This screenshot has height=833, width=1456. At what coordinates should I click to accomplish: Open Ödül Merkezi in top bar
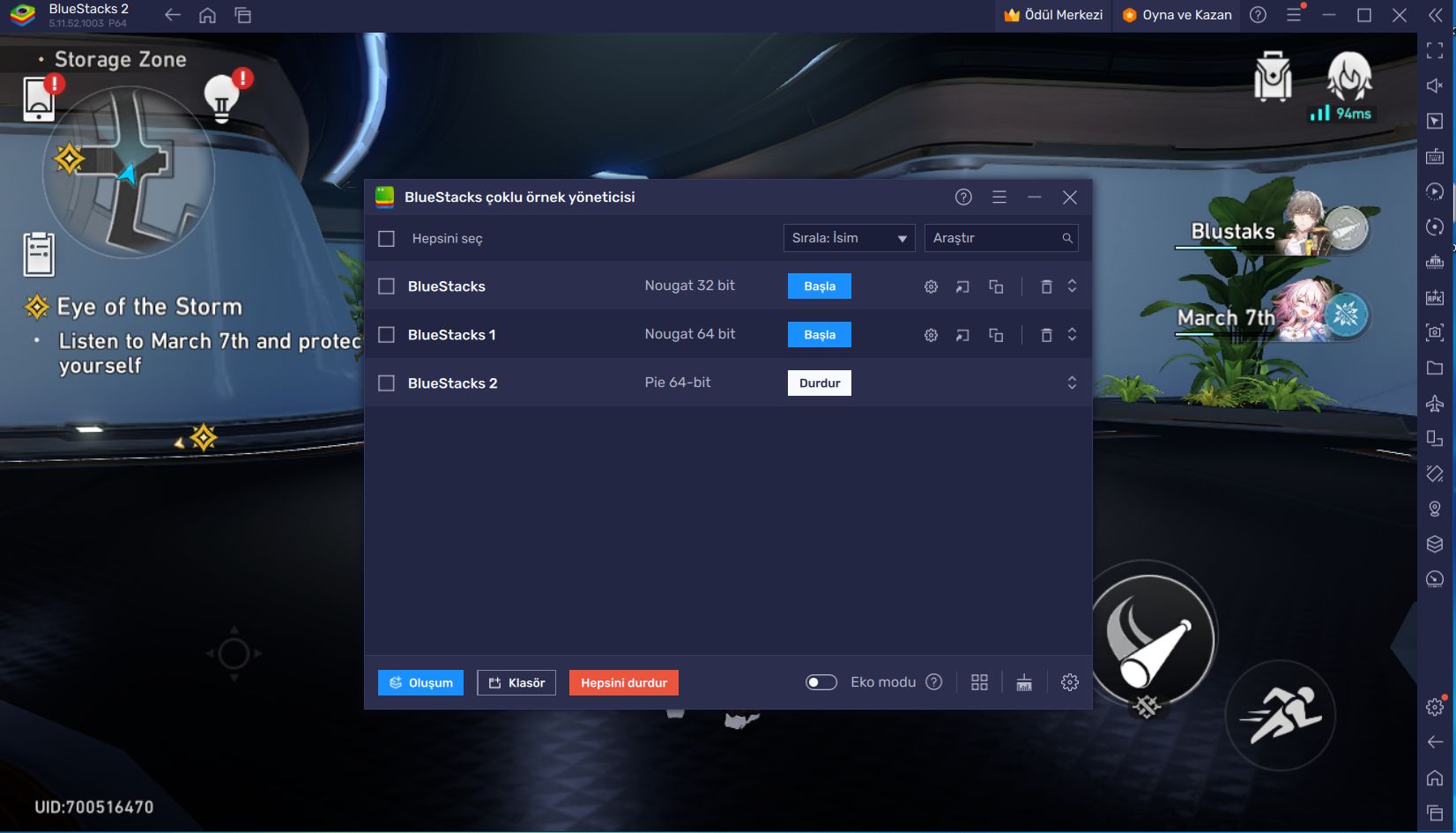[1053, 15]
